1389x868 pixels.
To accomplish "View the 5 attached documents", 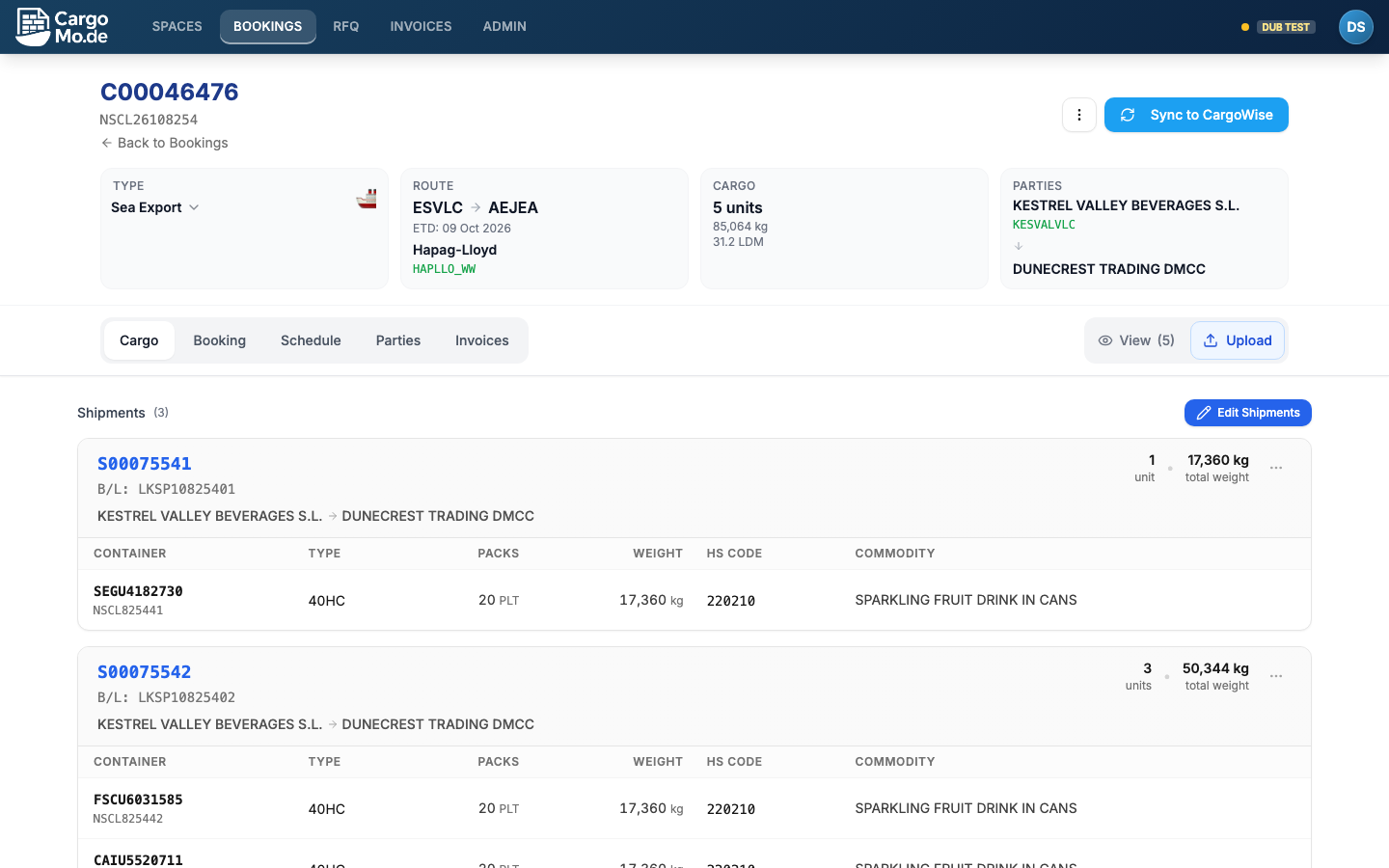I will pyautogui.click(x=1136, y=340).
